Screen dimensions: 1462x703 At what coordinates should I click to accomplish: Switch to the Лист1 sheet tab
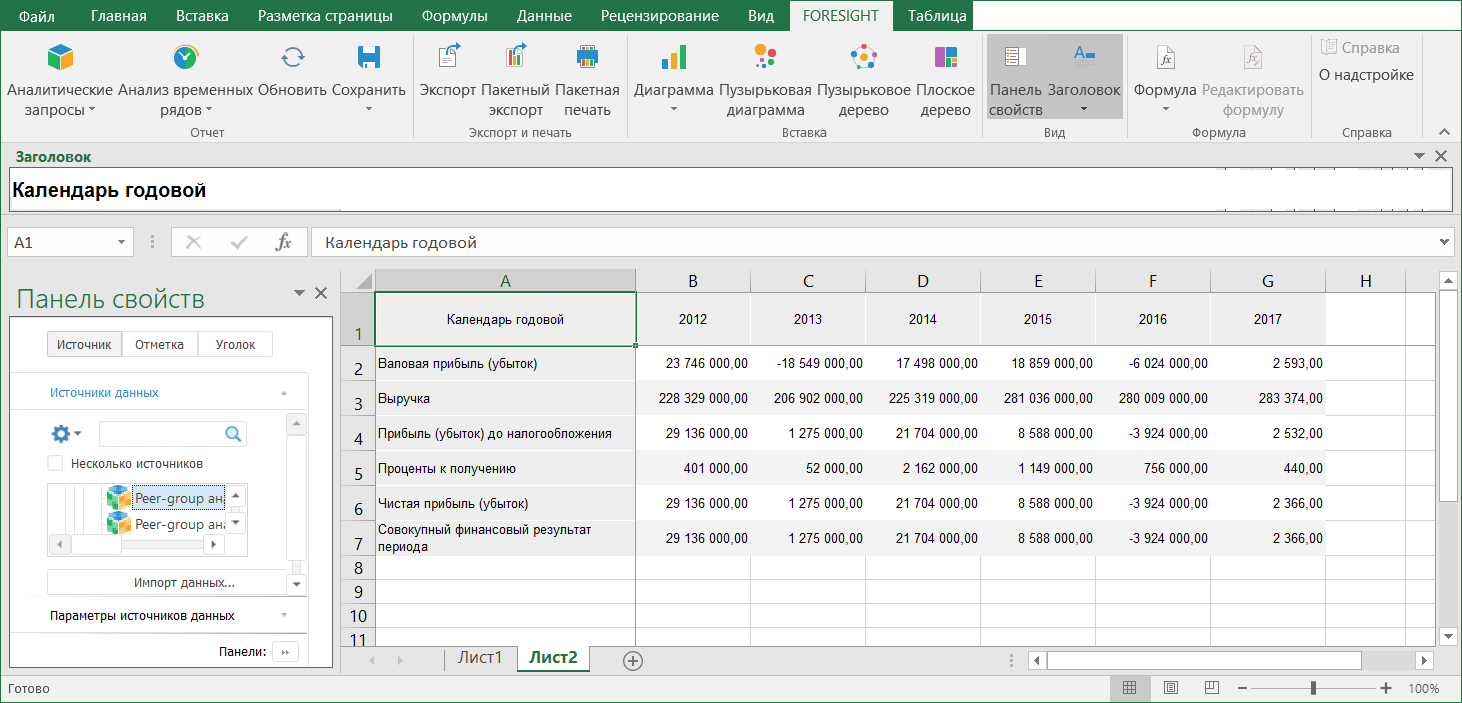click(x=480, y=658)
